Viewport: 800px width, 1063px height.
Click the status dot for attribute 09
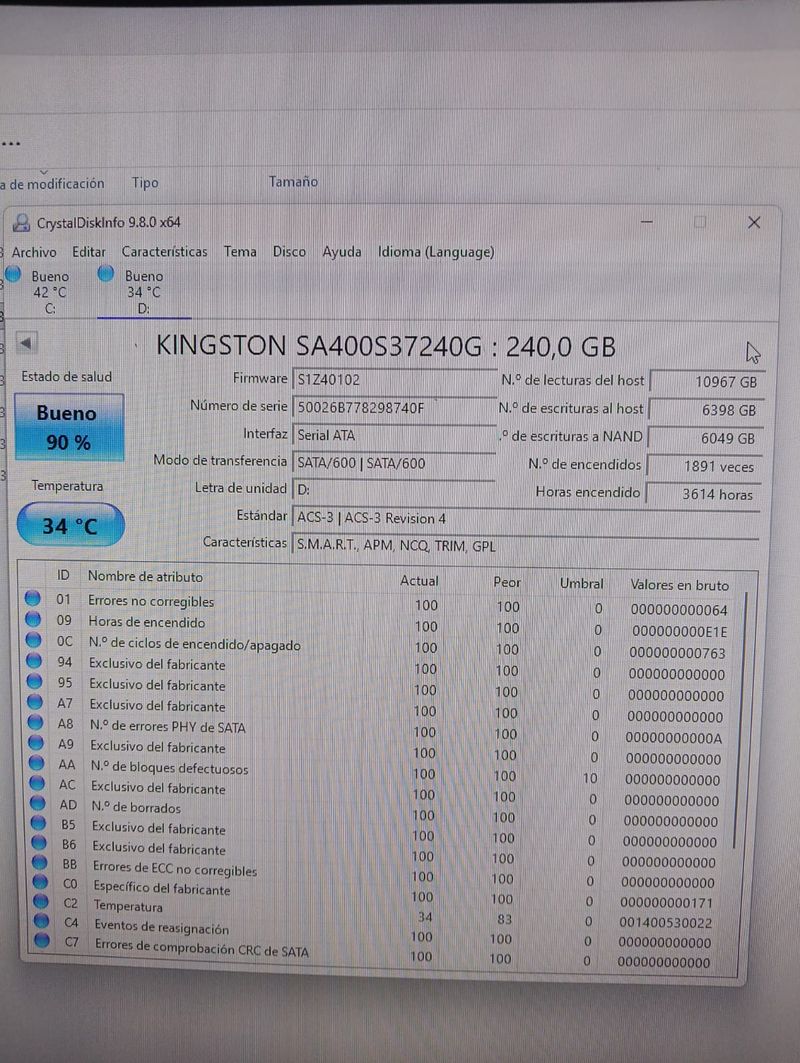[x=33, y=618]
